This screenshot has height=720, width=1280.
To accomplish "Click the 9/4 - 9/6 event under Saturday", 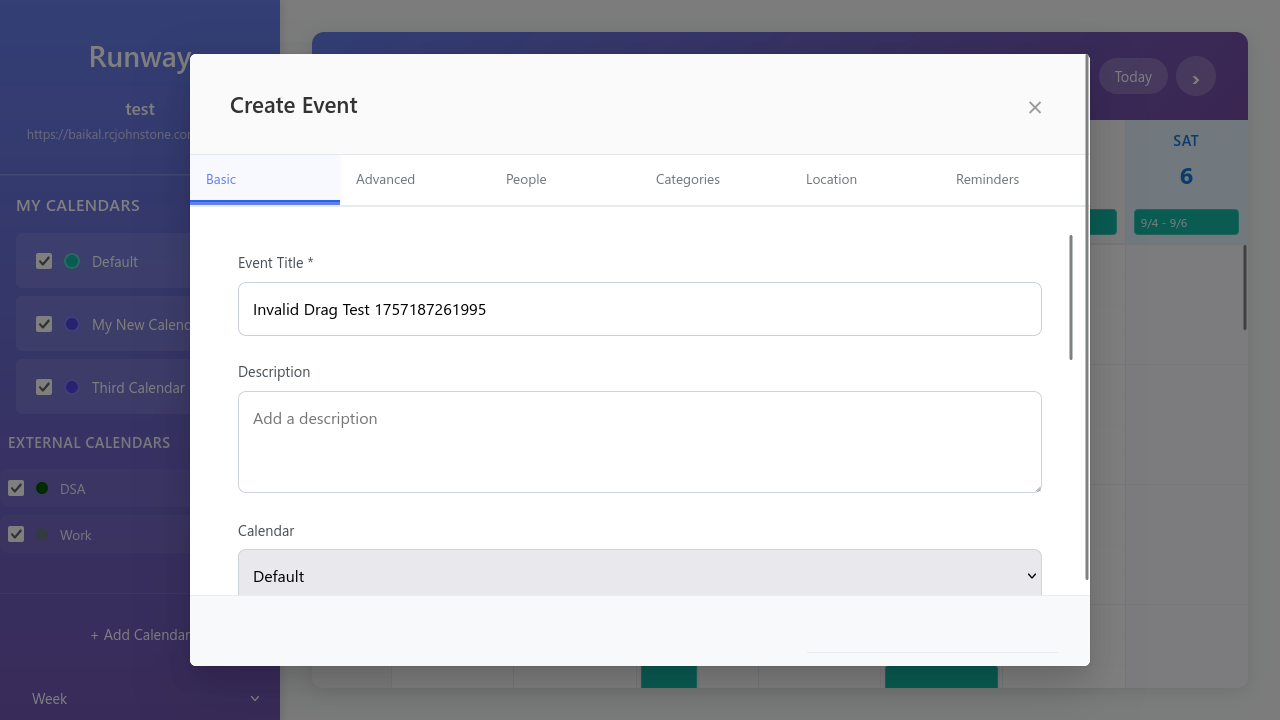I will point(1186,221).
